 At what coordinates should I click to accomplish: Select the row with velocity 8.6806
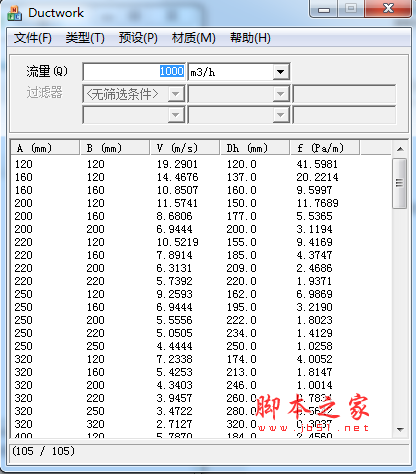201,216
